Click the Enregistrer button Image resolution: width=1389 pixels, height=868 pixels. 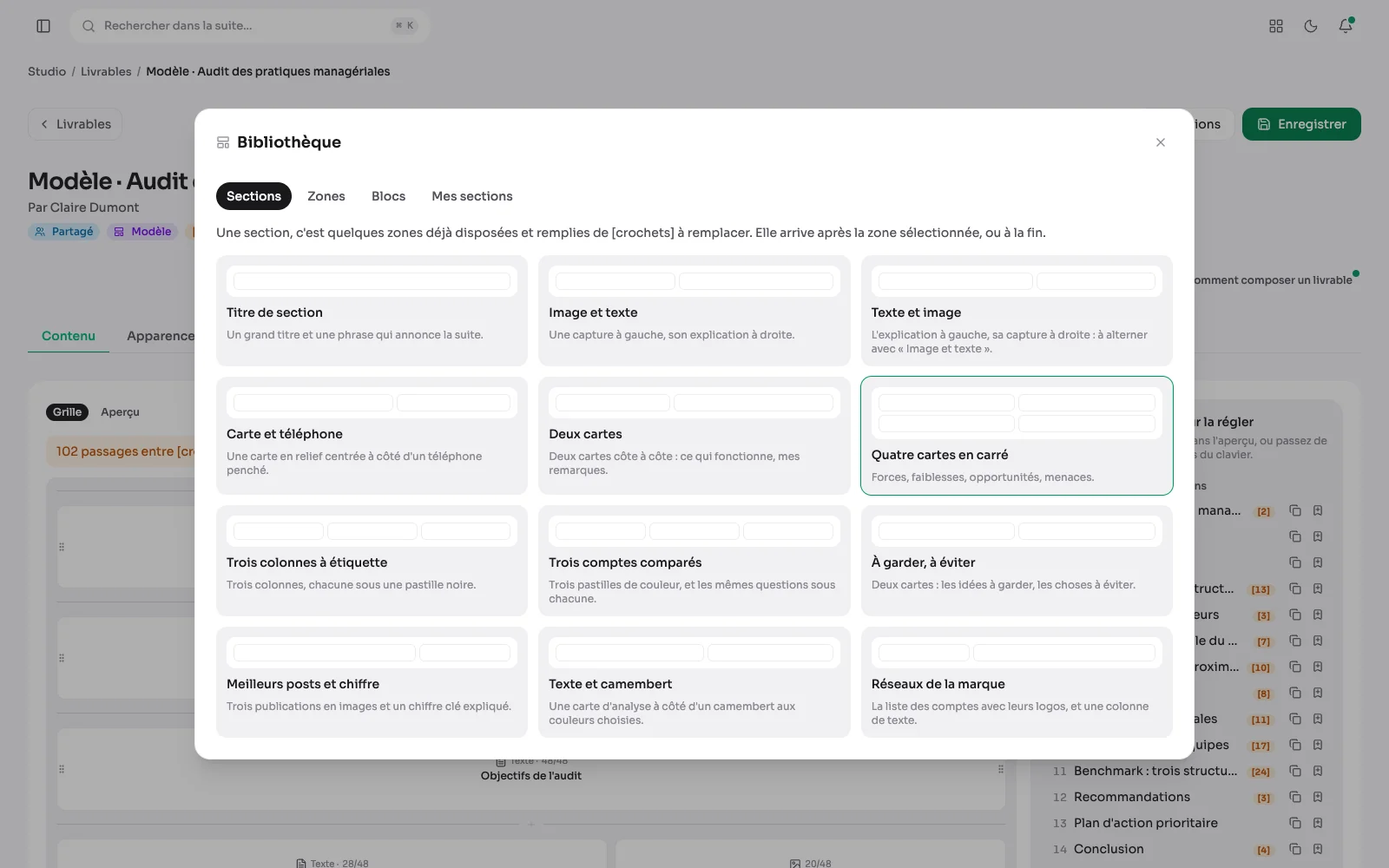pyautogui.click(x=1301, y=124)
